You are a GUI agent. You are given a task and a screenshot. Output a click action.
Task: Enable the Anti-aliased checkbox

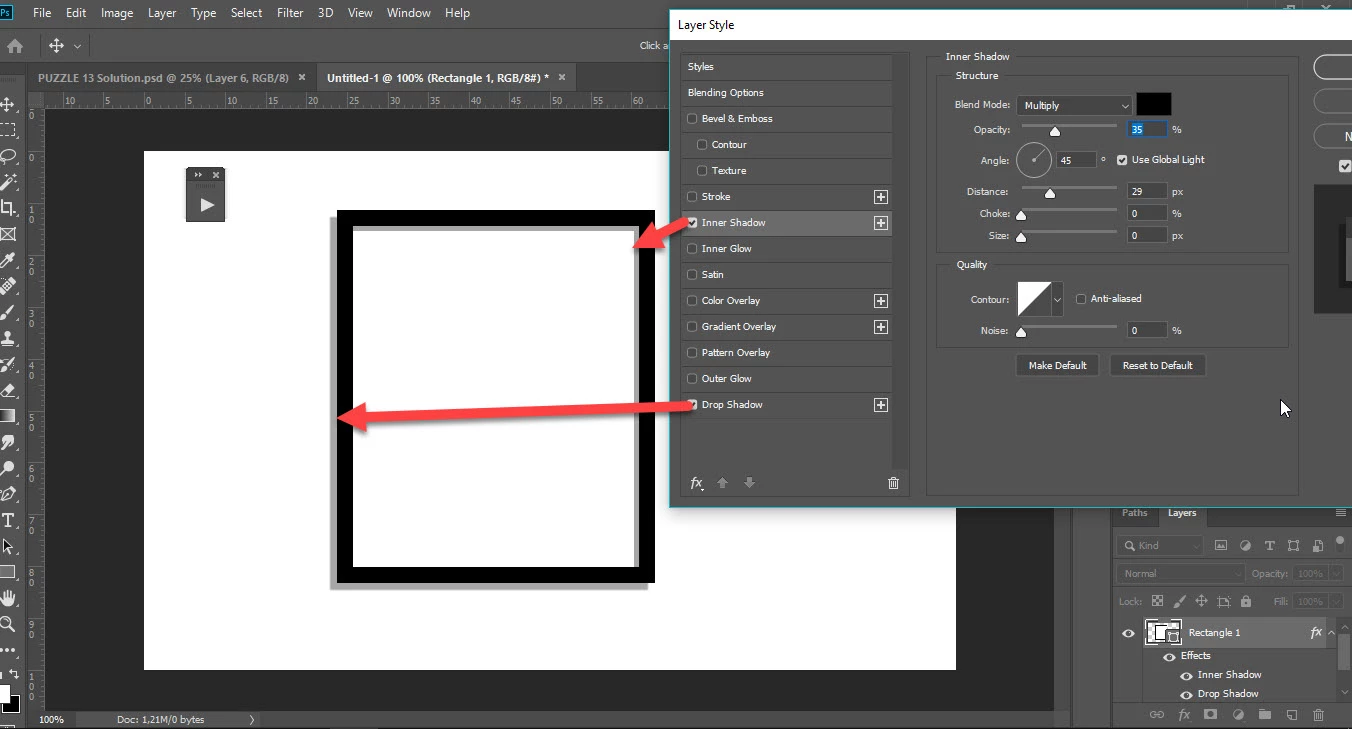click(x=1081, y=299)
